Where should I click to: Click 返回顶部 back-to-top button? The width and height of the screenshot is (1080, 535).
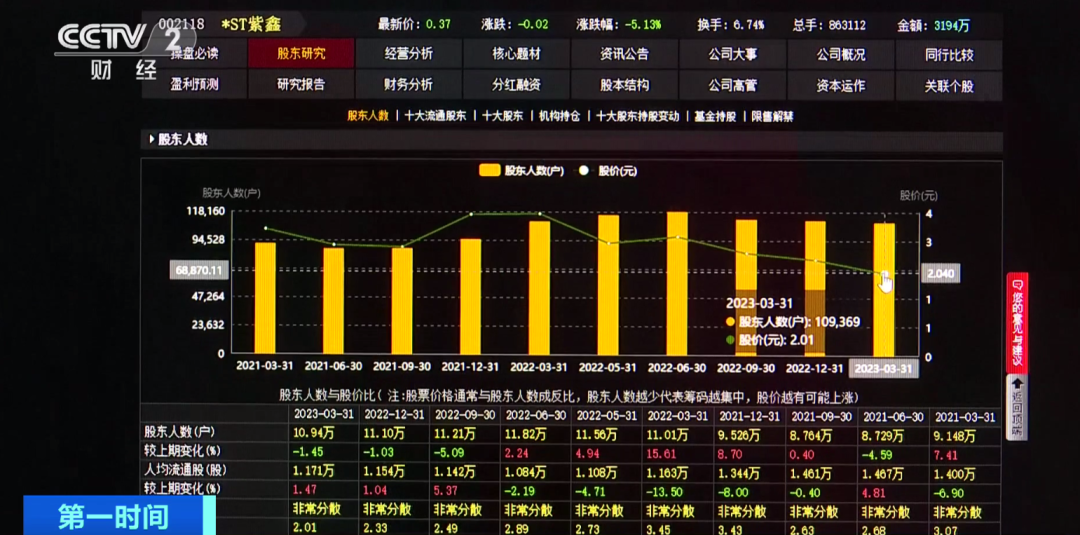pos(1017,408)
